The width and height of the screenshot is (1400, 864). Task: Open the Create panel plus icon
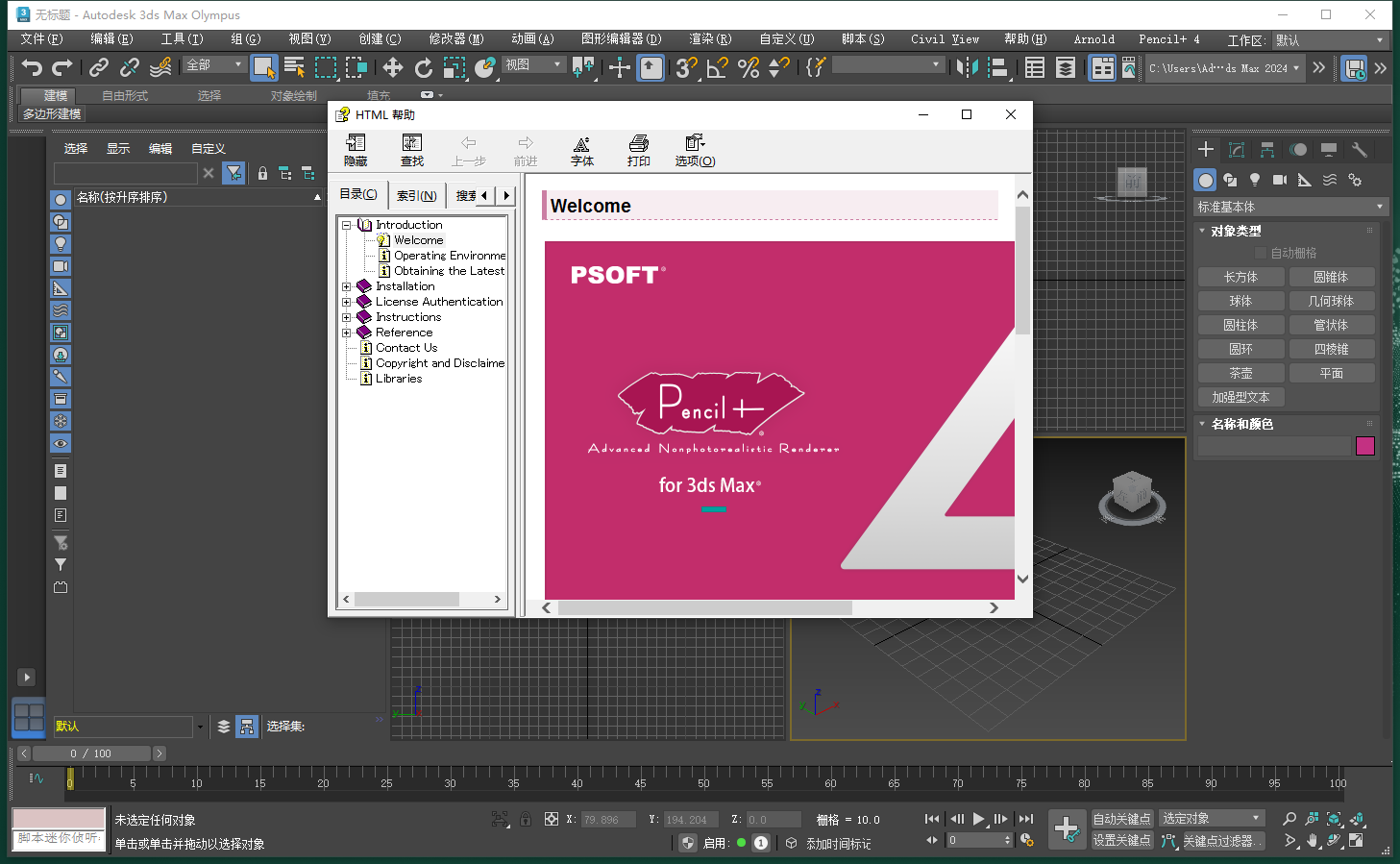pos(1206,150)
